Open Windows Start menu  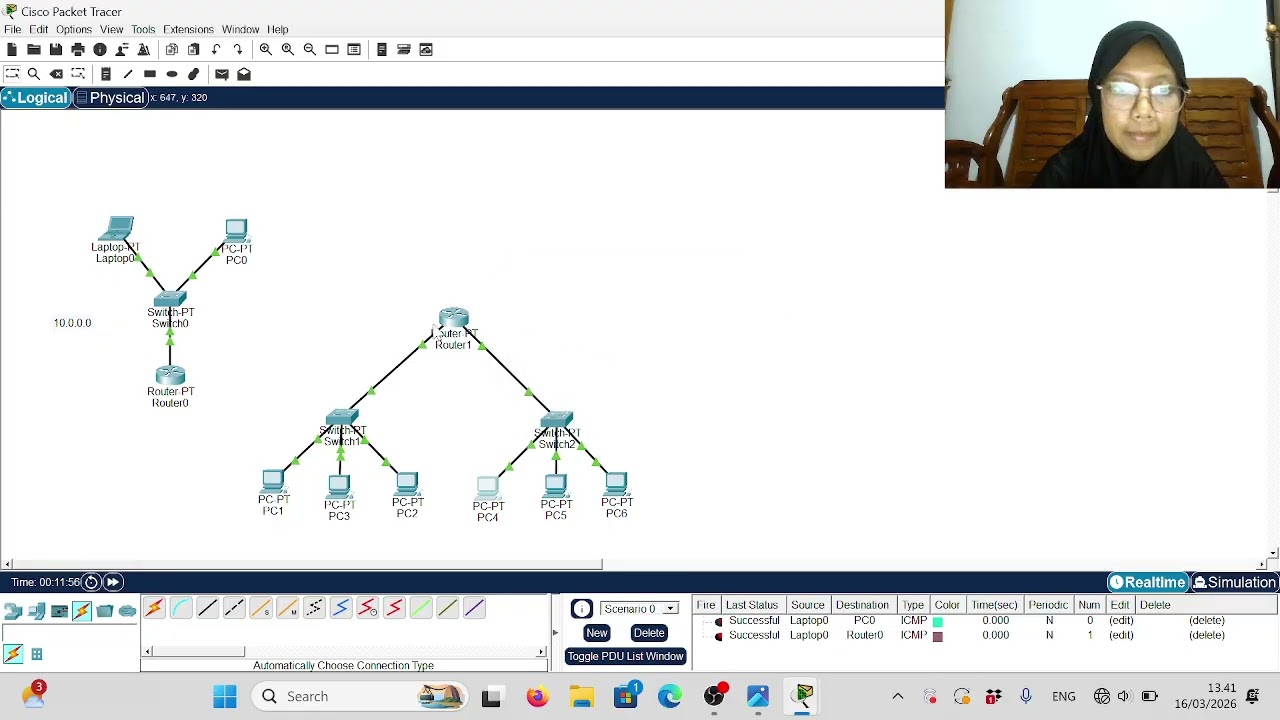tap(225, 696)
